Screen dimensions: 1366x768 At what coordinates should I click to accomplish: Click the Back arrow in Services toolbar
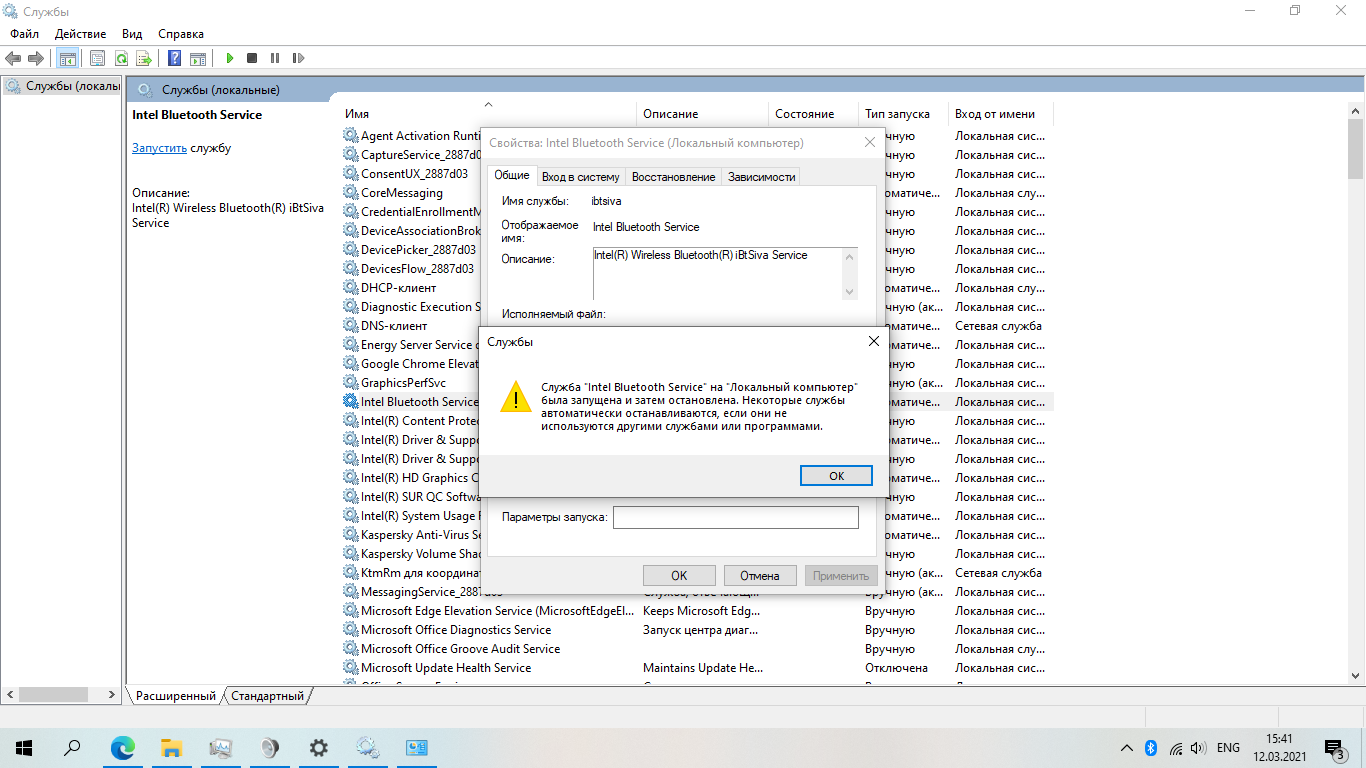point(13,59)
